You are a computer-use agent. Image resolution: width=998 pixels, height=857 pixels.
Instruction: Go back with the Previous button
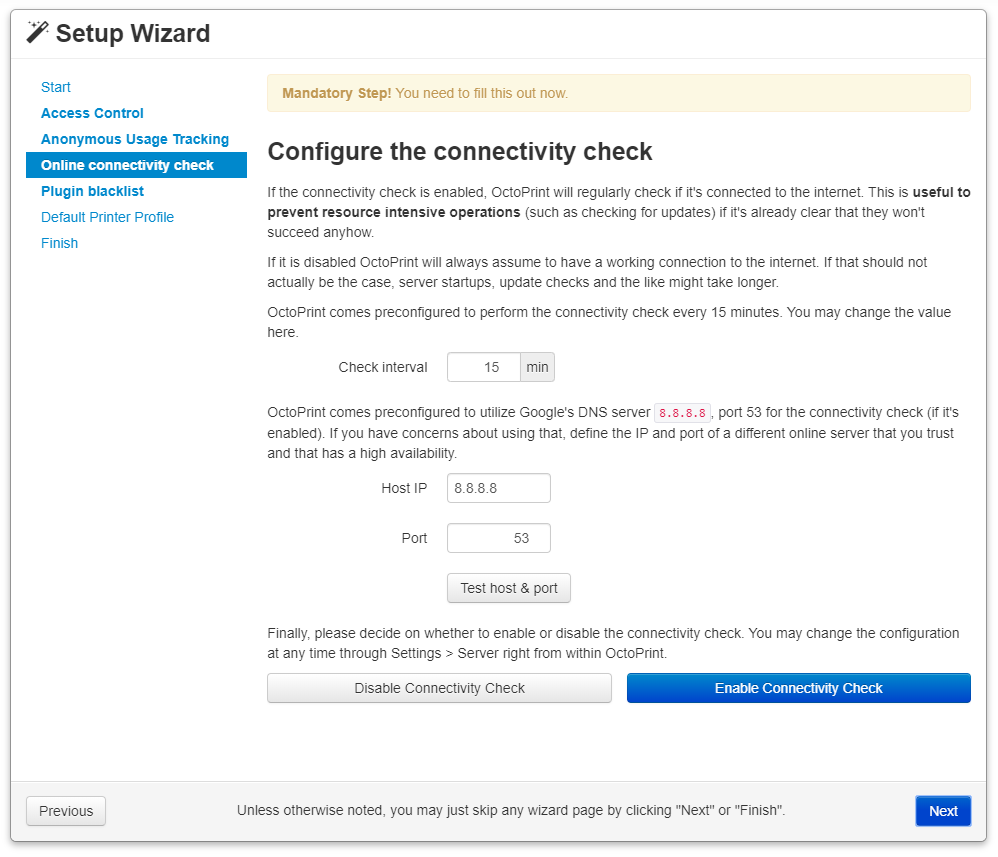click(x=66, y=811)
